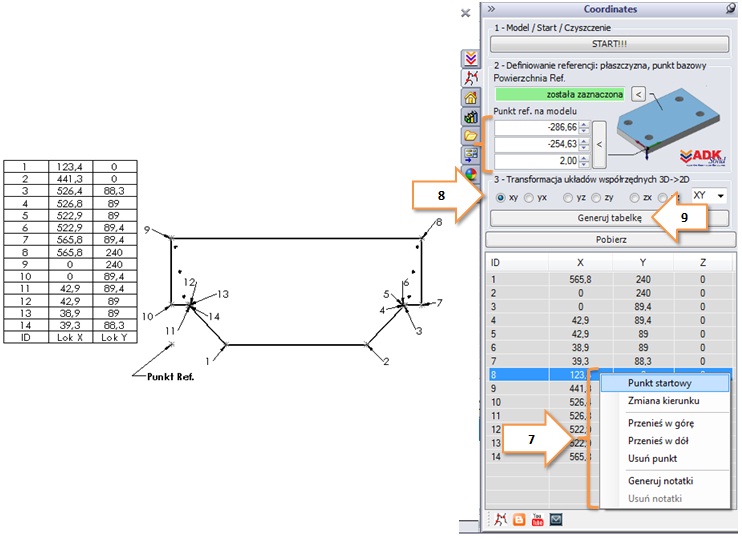This screenshot has height=540, width=742.
Task: Increase the 2,00 value with up spinner
Action: pyautogui.click(x=584, y=158)
